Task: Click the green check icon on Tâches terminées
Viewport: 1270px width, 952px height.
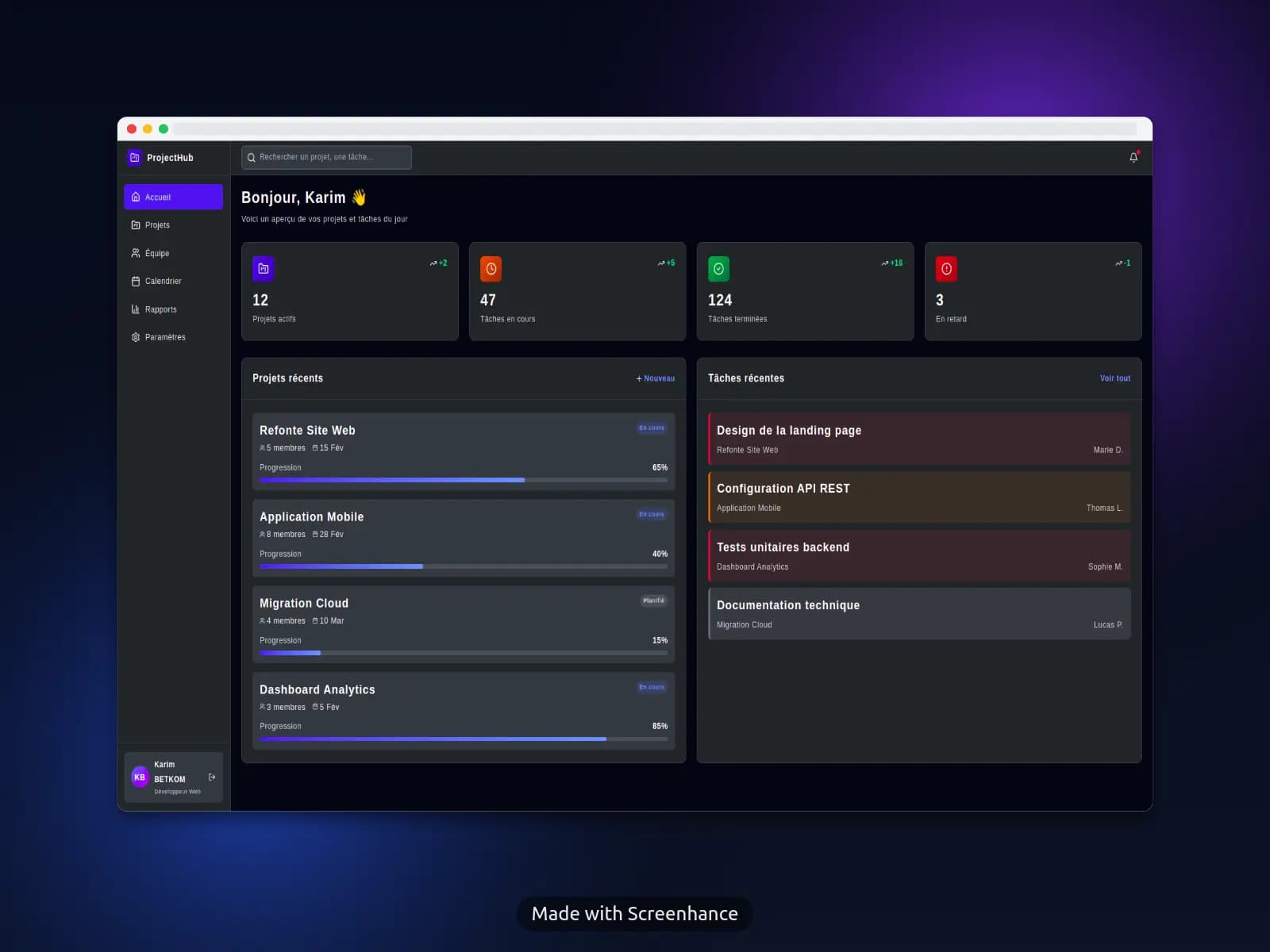Action: tap(718, 268)
